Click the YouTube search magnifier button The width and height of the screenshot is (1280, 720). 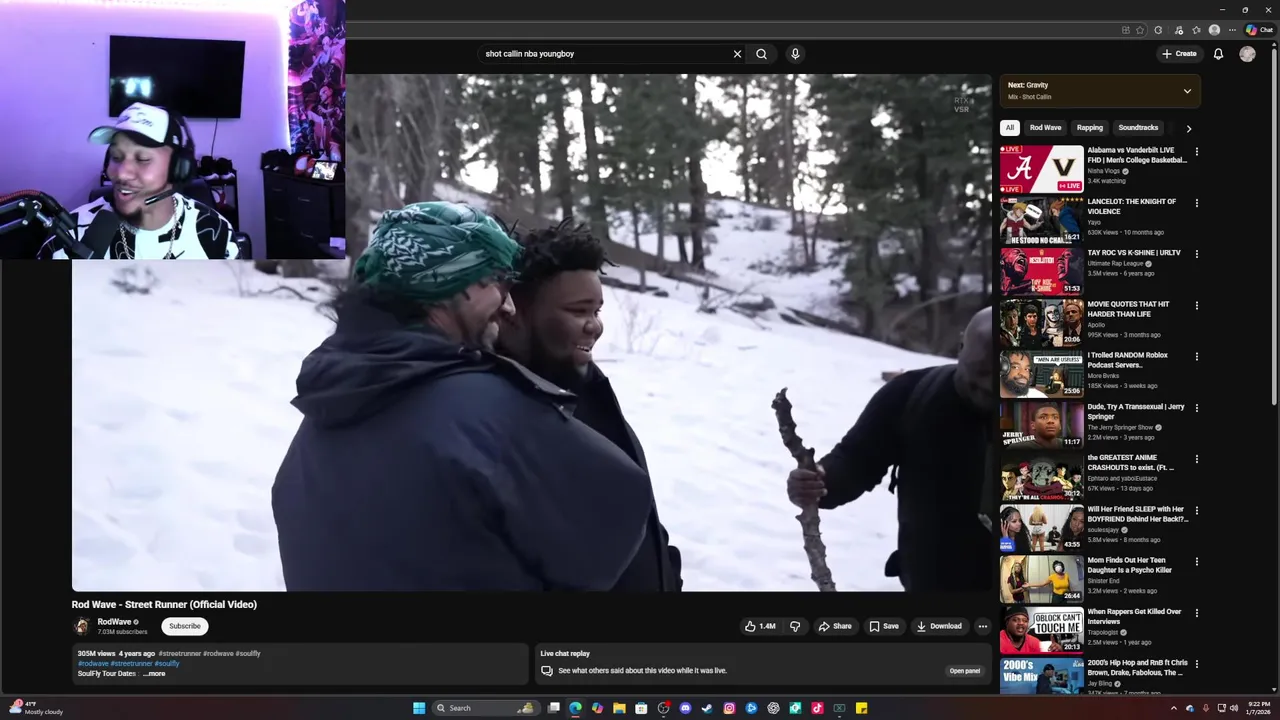[761, 54]
